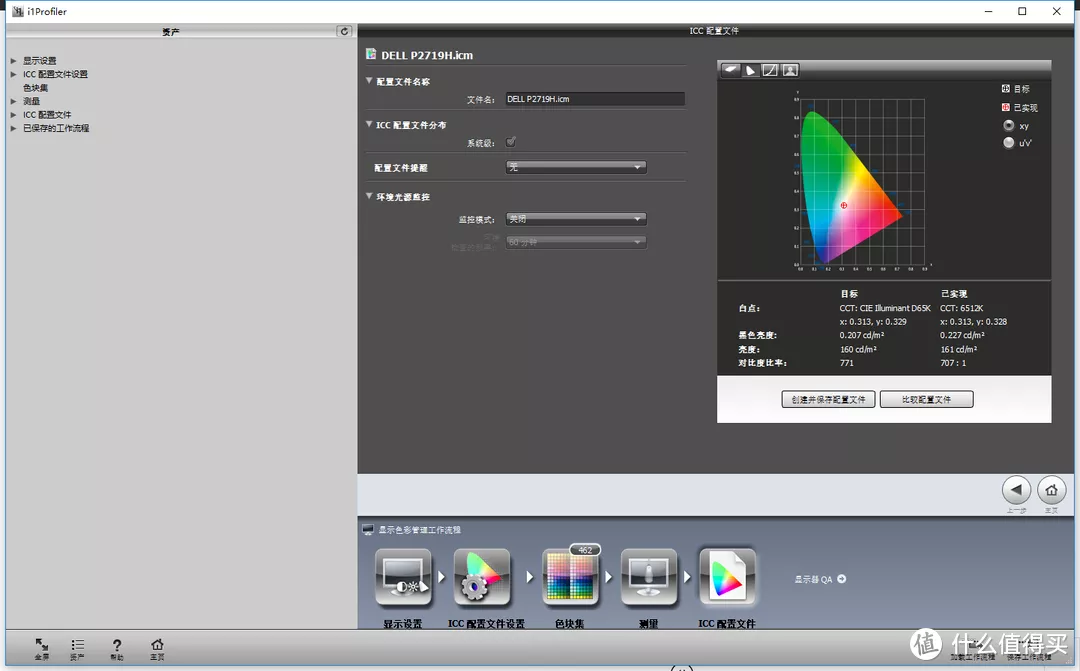Expand the ICC 配置文件设置 tree item
Viewport: 1080px width, 671px height.
click(x=13, y=74)
